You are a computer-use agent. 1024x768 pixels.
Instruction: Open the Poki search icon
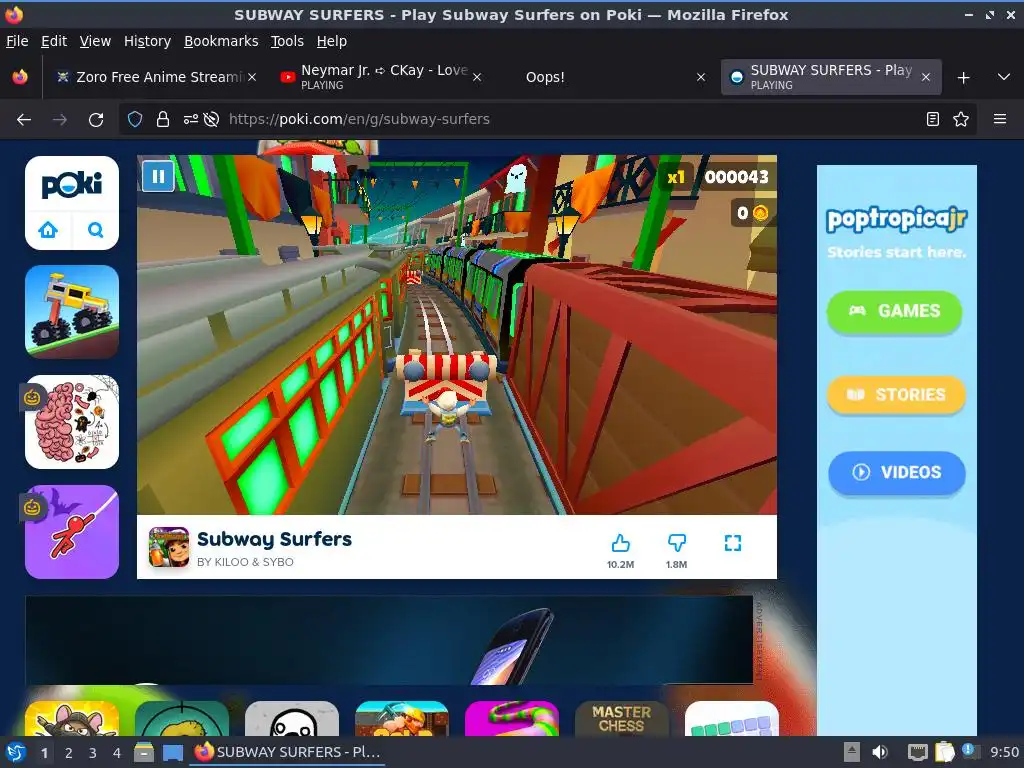pos(95,230)
